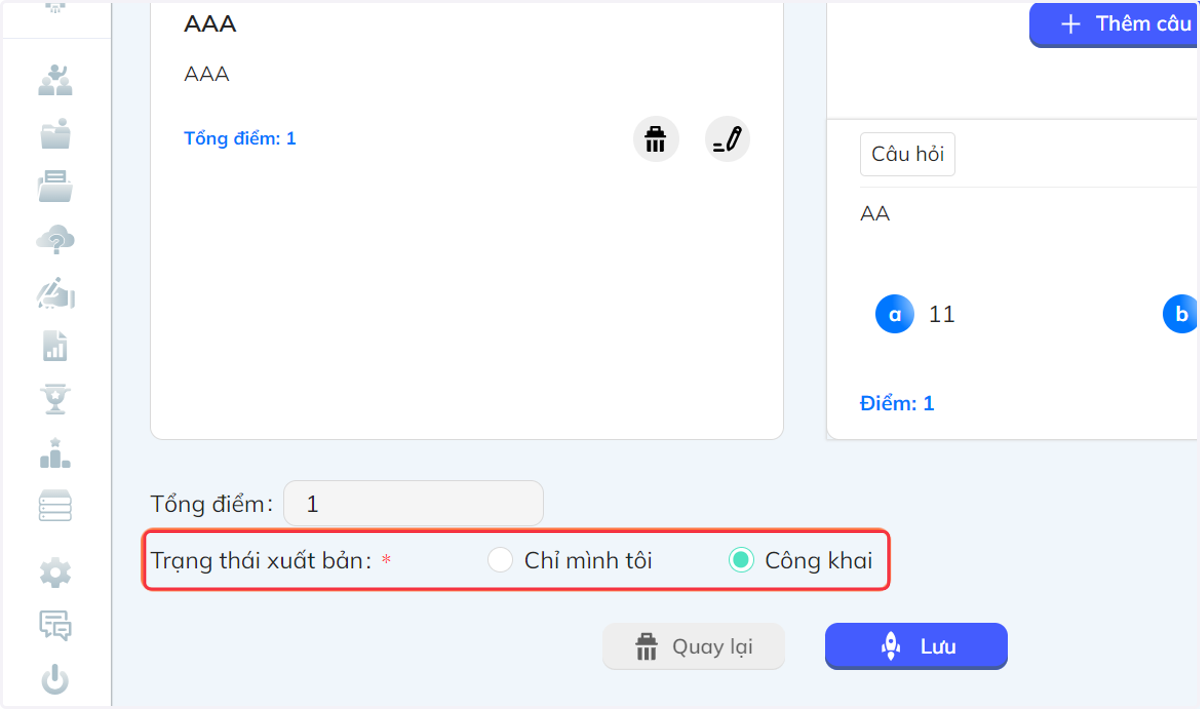Click the question text 'AA'
The height and width of the screenshot is (709, 1200).
875,214
